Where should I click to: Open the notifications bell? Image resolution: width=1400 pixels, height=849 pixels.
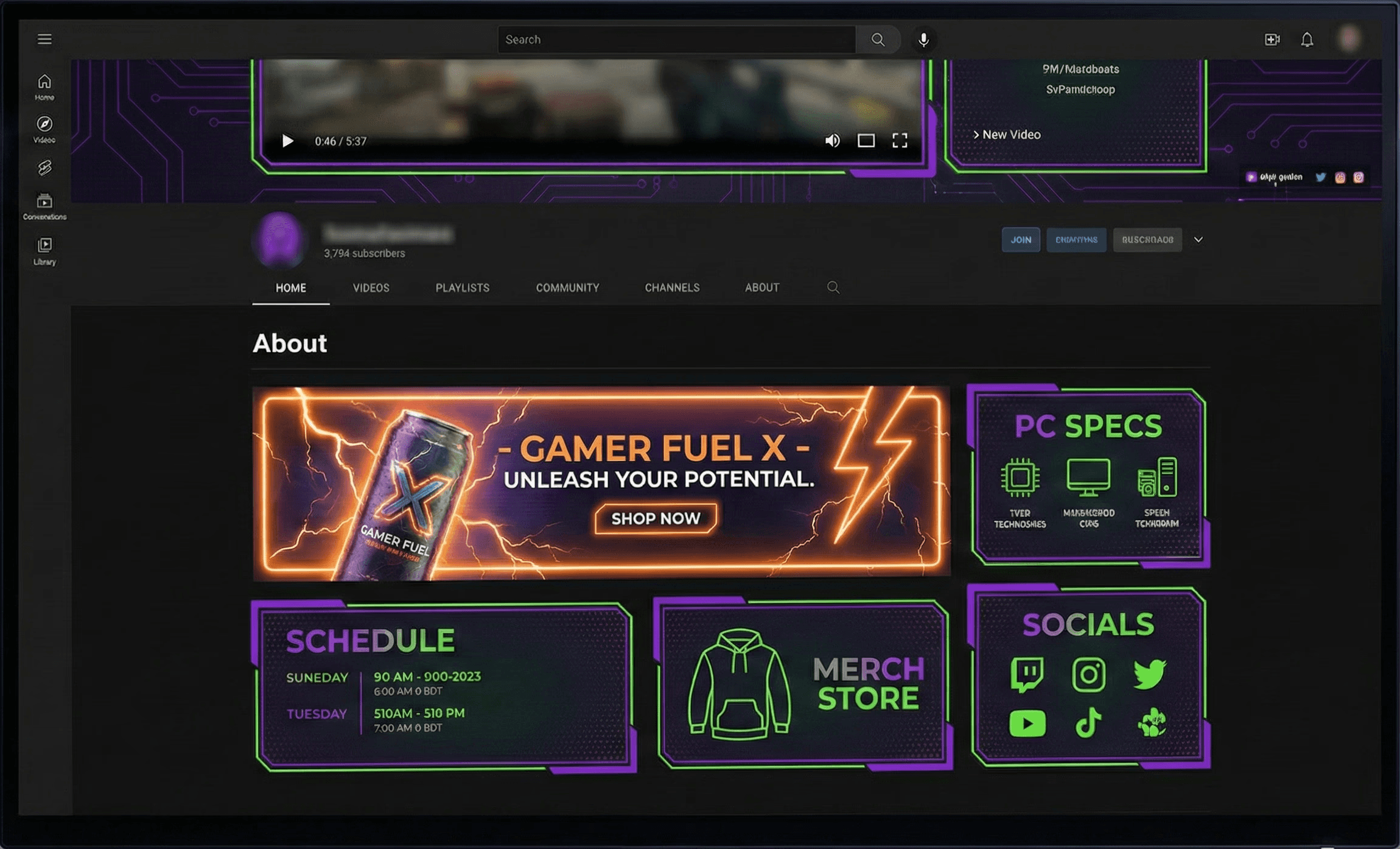pyautogui.click(x=1307, y=40)
